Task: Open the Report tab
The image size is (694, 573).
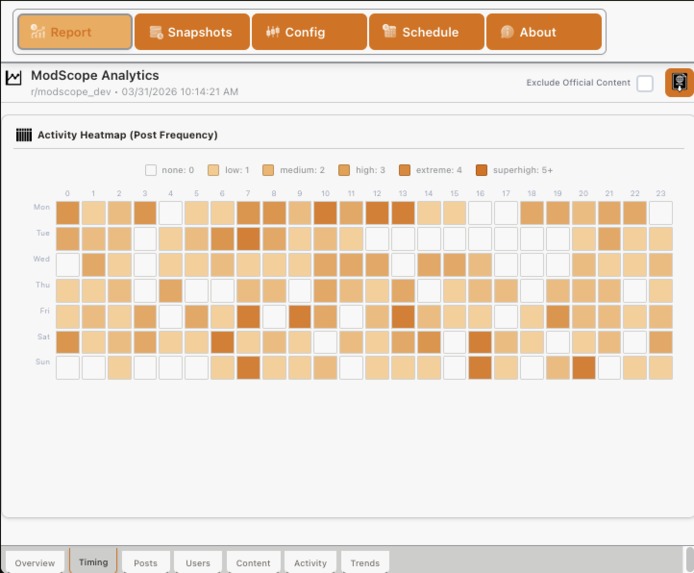Action: coord(75,32)
